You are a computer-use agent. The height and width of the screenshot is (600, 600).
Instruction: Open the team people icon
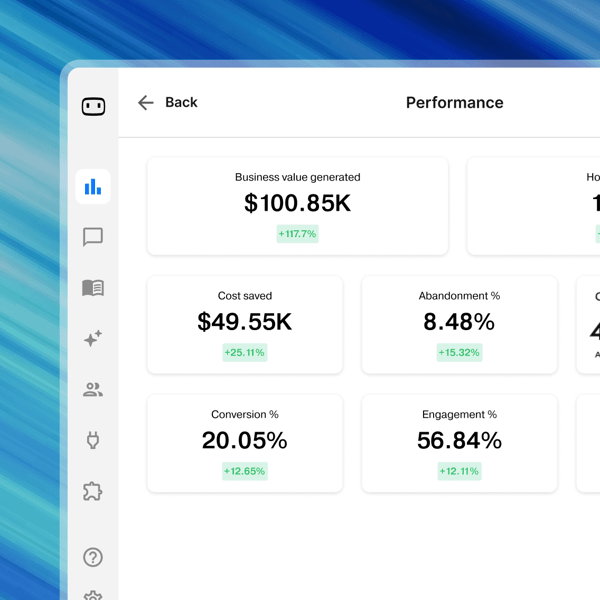tap(93, 390)
